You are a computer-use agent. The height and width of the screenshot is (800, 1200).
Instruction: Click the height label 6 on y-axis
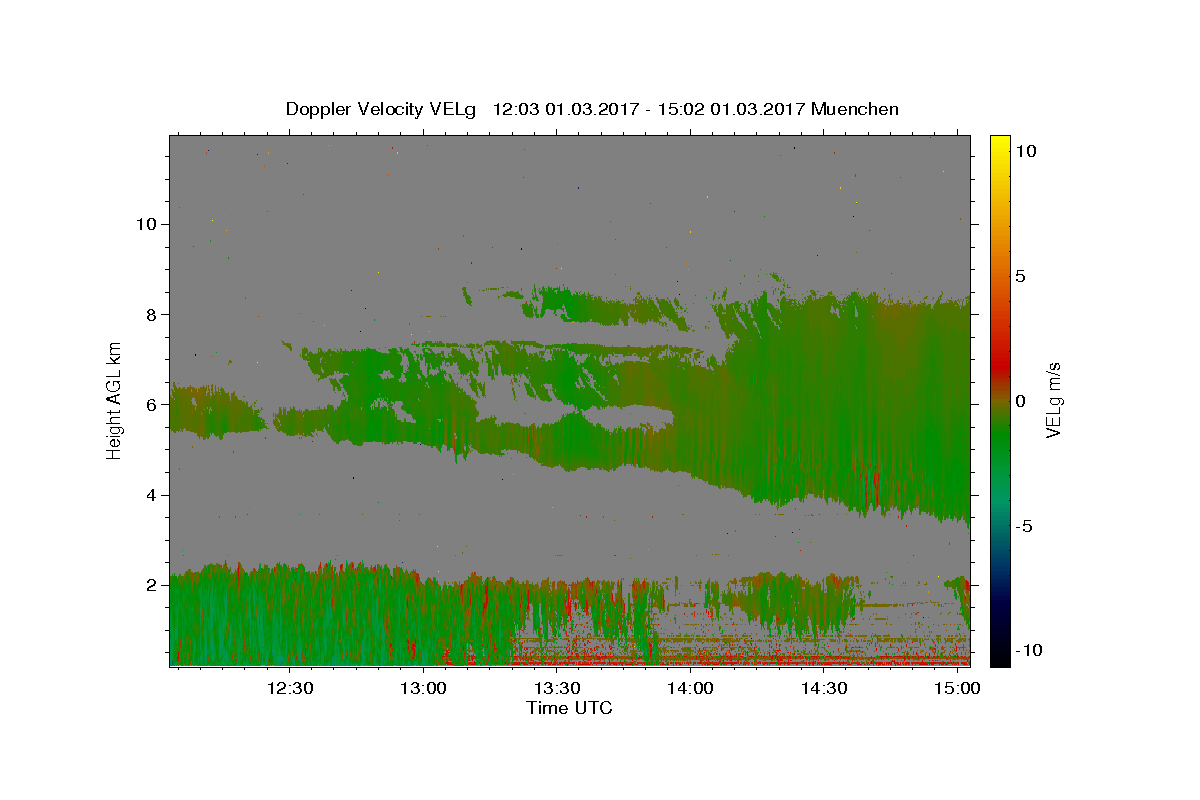(149, 405)
